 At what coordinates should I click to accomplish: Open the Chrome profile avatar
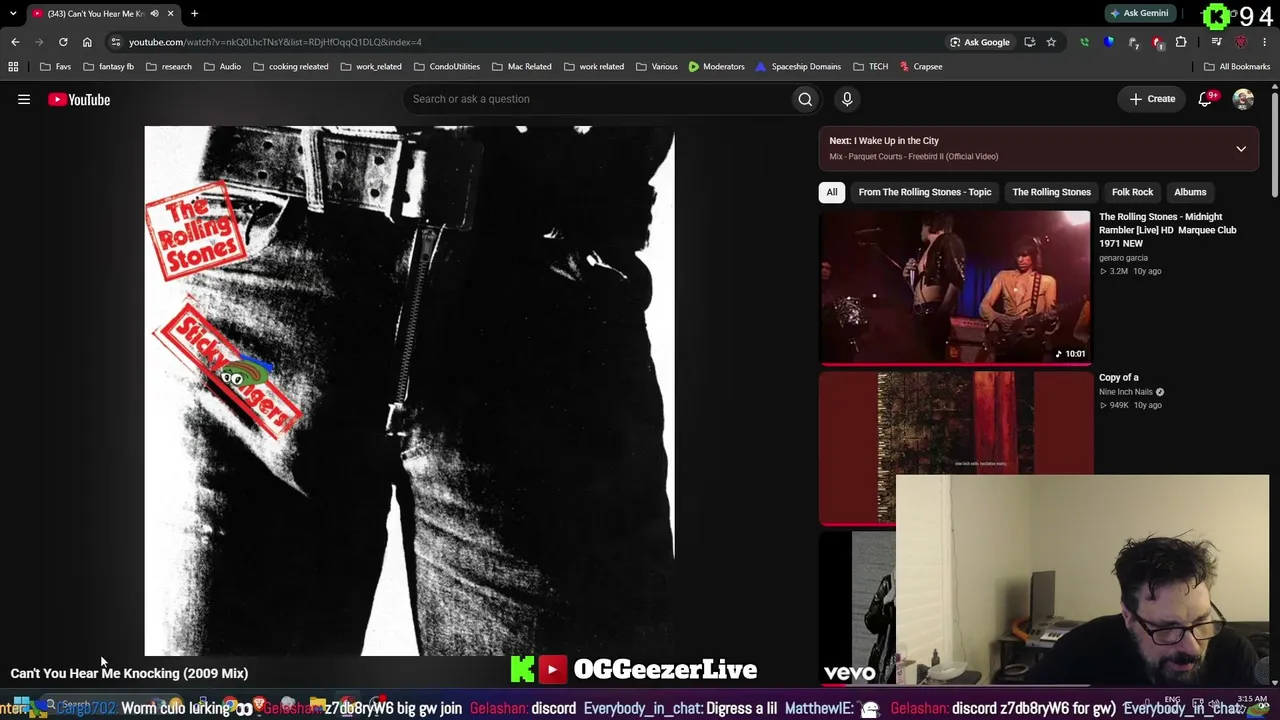1241,42
